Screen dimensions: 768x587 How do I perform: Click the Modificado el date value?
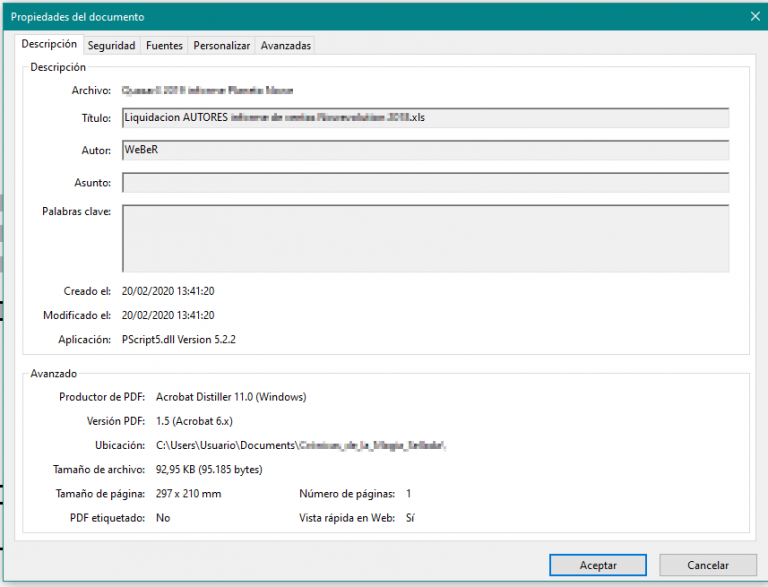coord(168,315)
